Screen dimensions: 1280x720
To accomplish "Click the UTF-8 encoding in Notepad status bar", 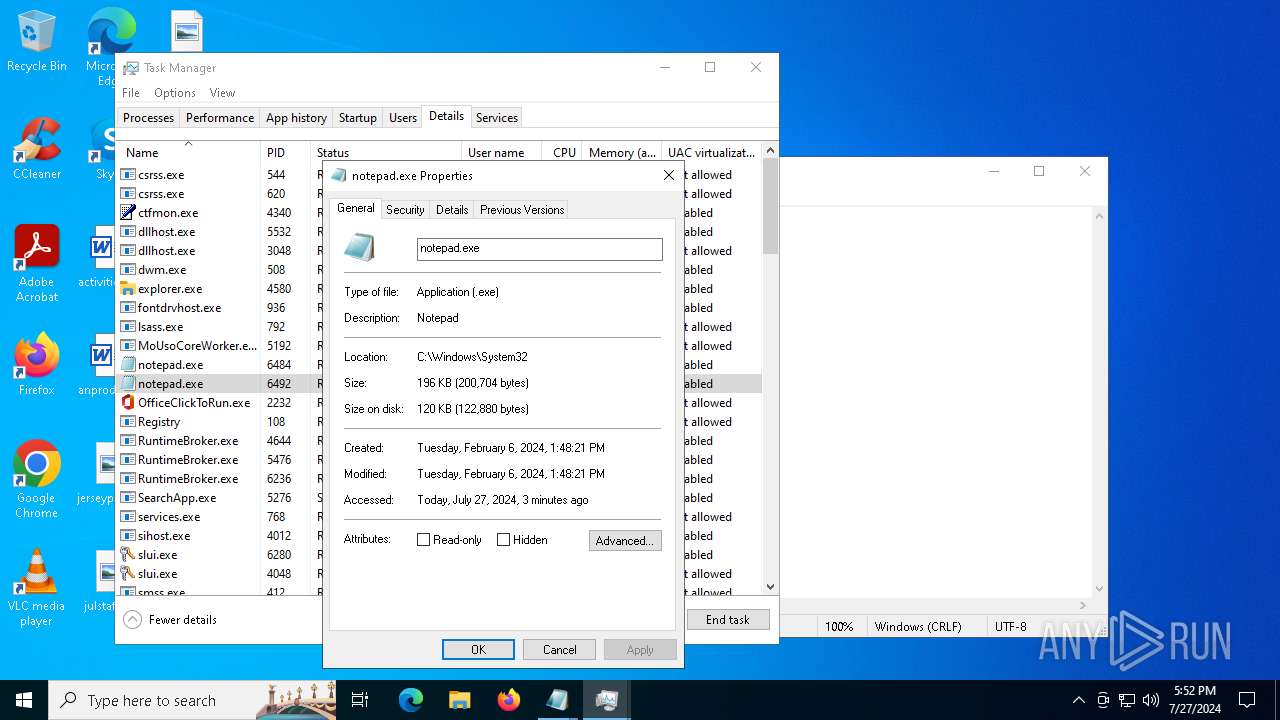I will (1011, 627).
